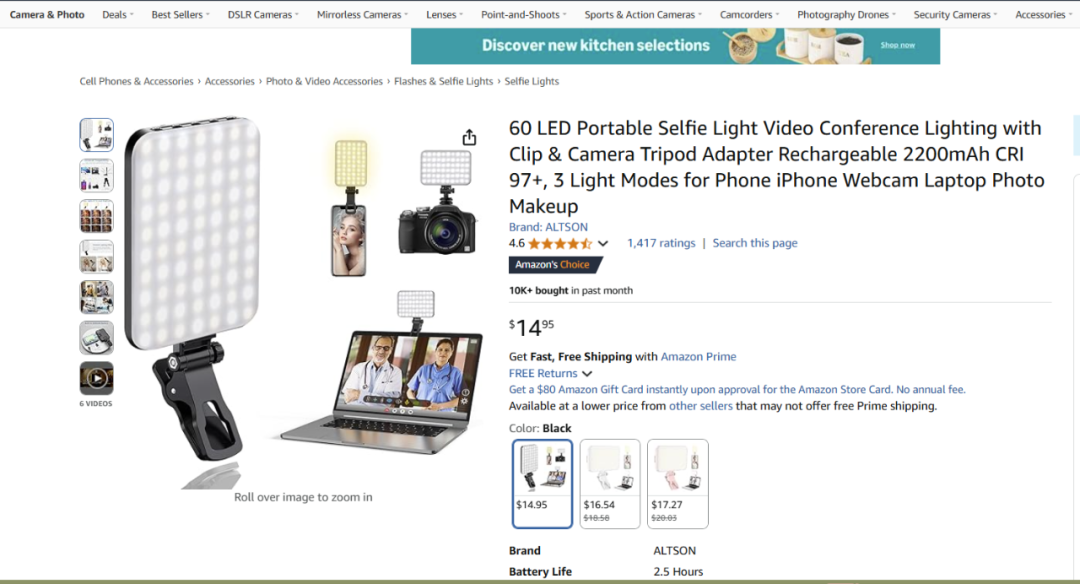Viewport: 1080px width, 584px height.
Task: Visit the Brand: ALTSON store link
Action: tap(548, 227)
